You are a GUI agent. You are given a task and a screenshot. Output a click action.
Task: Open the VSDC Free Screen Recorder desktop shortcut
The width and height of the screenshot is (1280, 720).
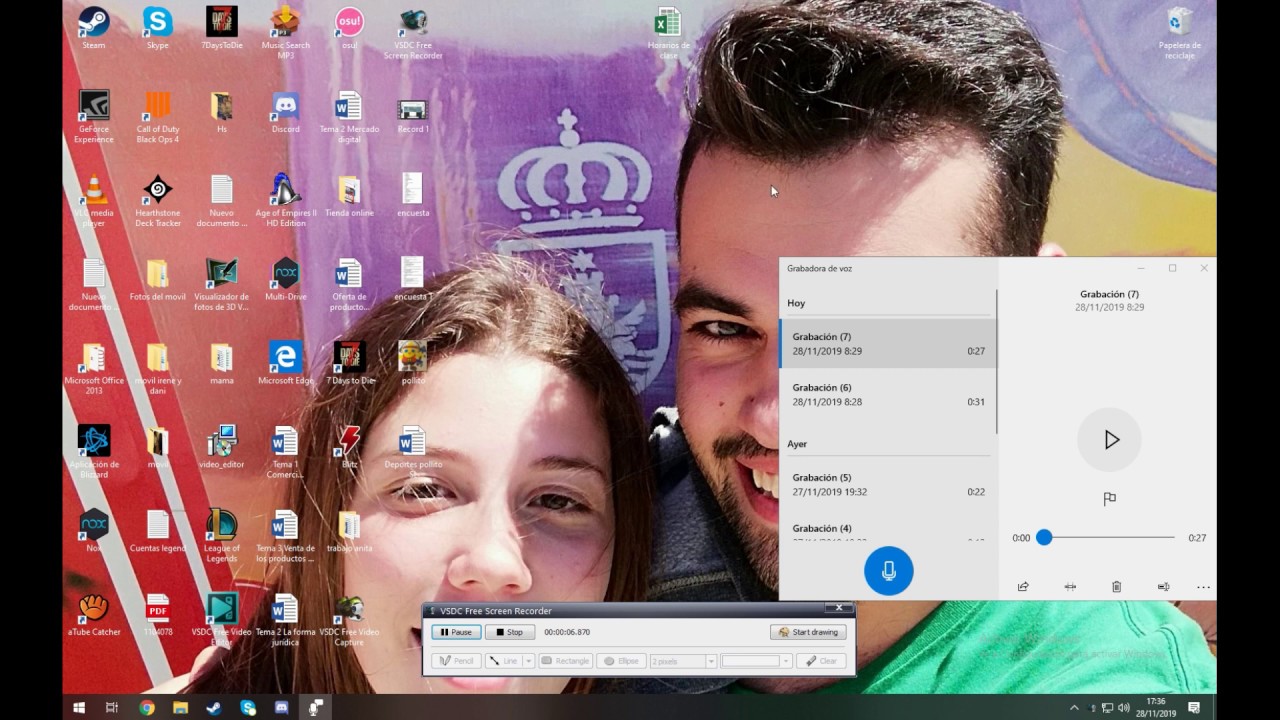coord(413,32)
